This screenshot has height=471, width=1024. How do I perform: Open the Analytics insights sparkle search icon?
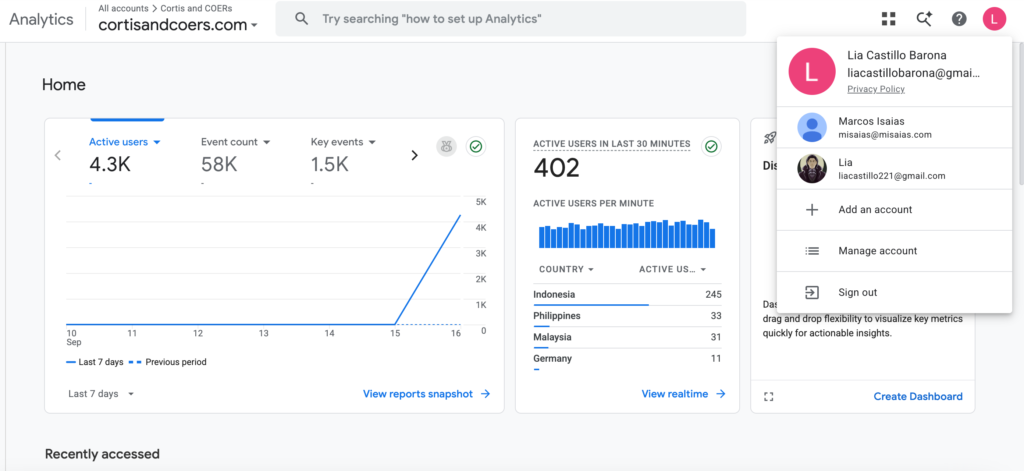coord(923,18)
